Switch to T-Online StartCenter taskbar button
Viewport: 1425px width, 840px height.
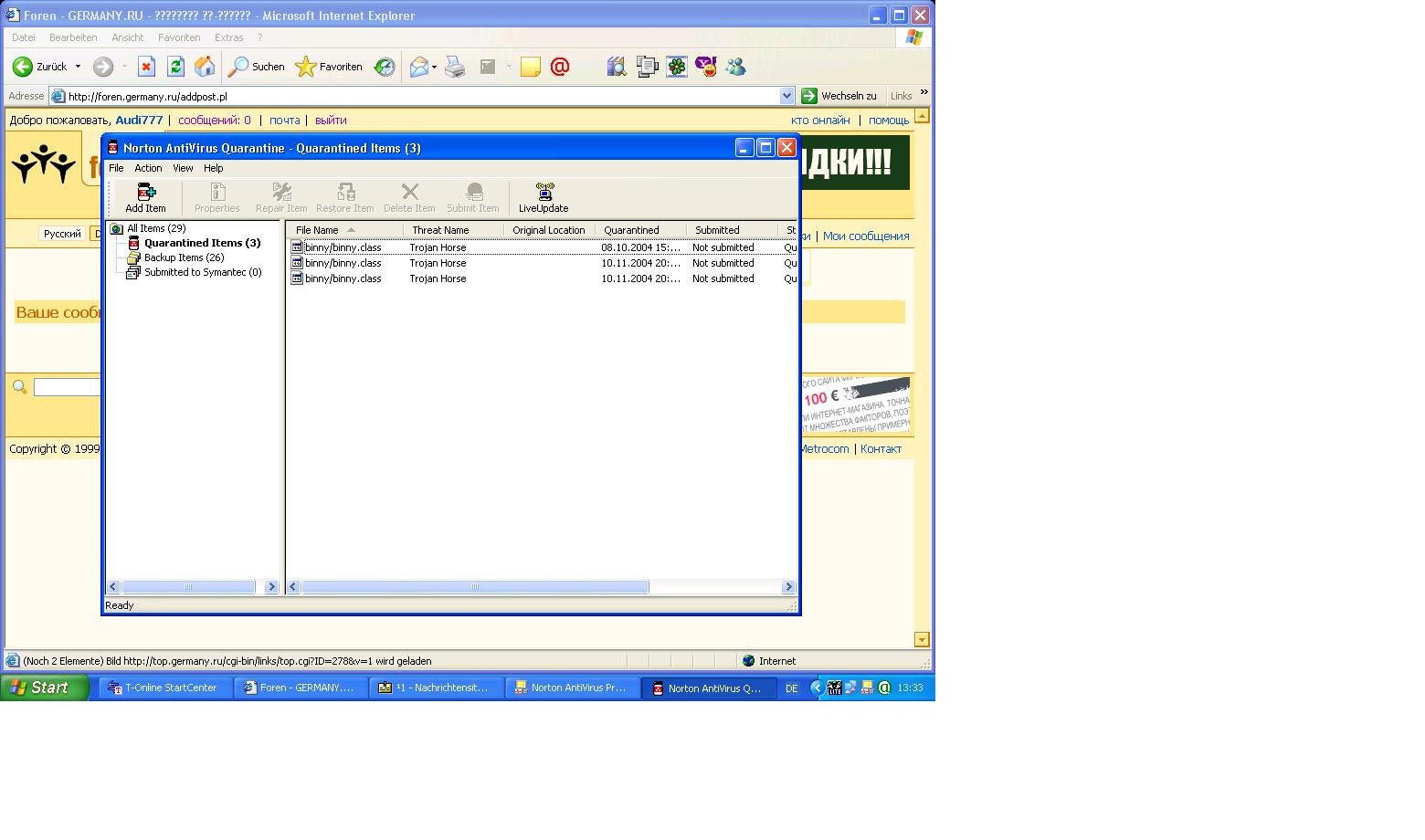click(165, 688)
